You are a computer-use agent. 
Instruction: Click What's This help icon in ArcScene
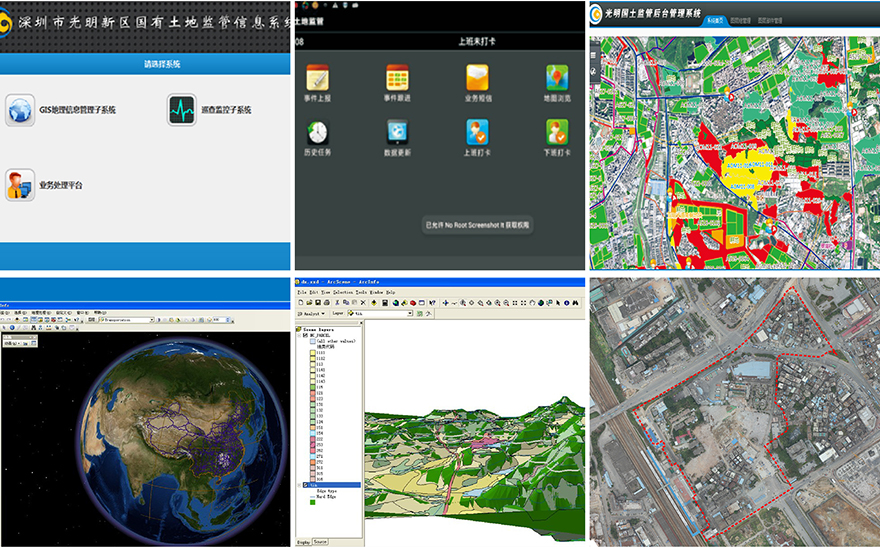tap(432, 303)
